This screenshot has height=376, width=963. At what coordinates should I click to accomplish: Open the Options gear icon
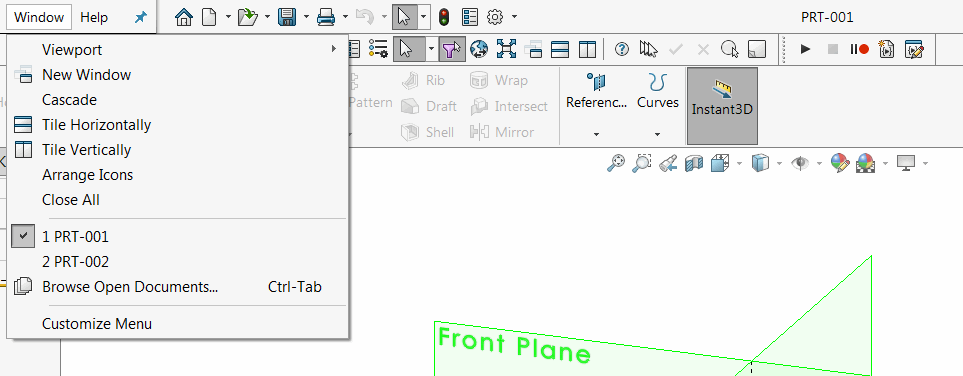(495, 17)
